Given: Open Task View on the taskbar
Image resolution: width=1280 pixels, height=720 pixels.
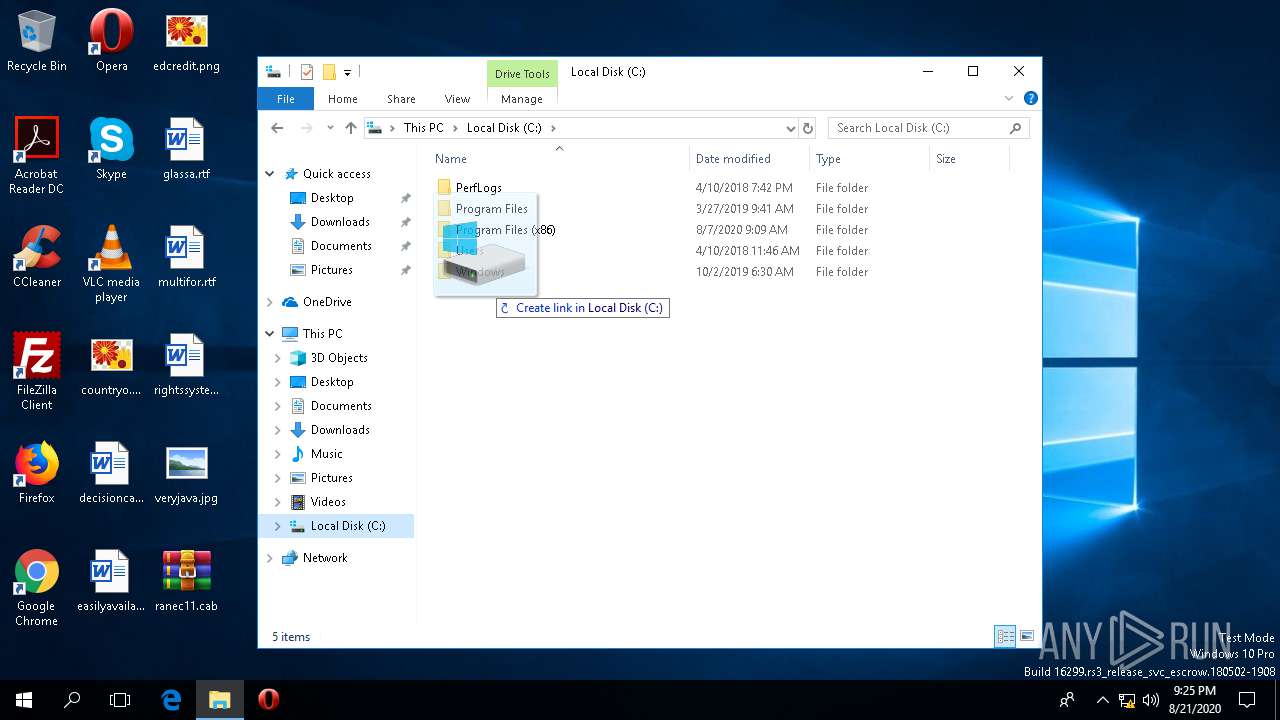Looking at the screenshot, I should click(x=120, y=700).
